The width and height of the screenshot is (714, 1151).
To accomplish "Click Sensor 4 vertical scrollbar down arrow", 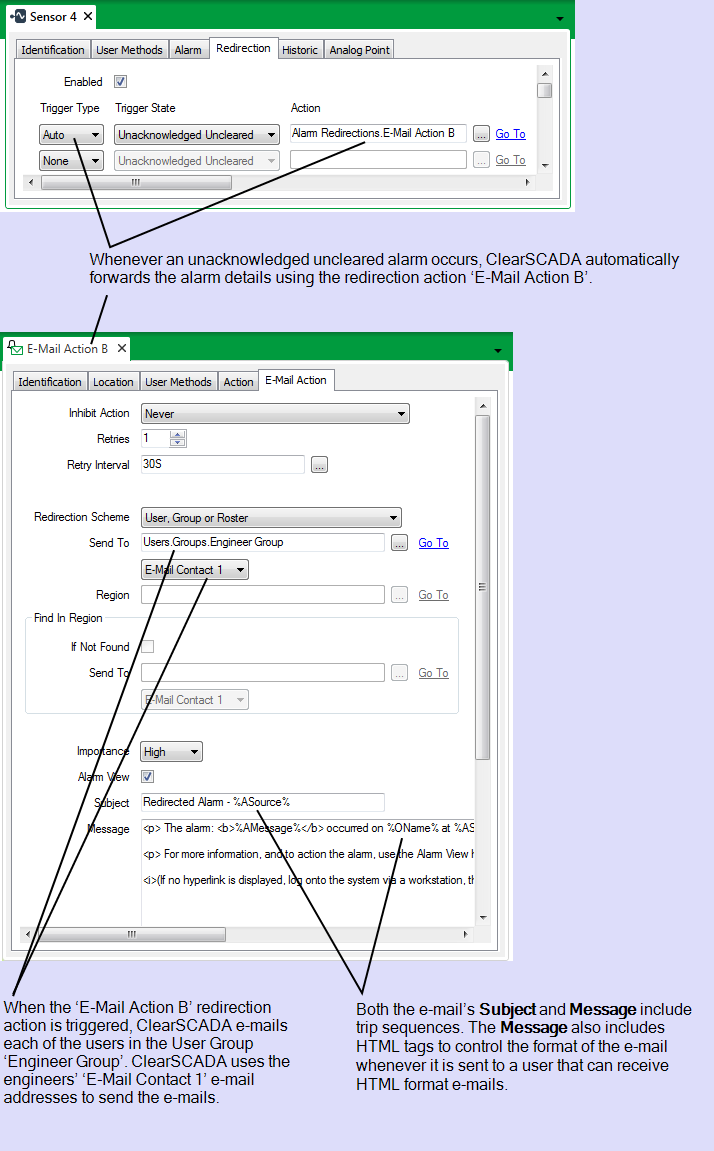I will (544, 166).
